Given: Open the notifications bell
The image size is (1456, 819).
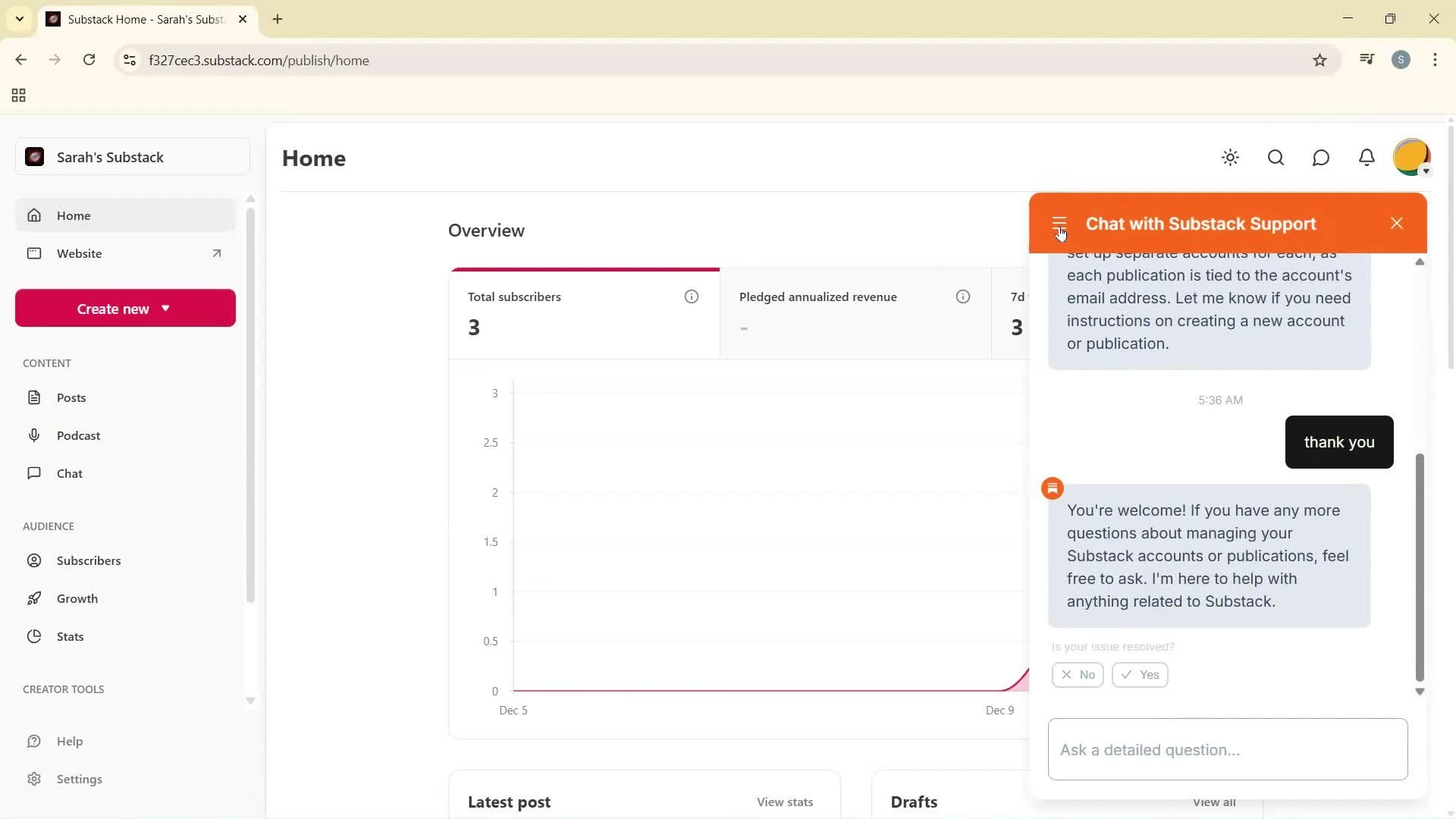Looking at the screenshot, I should click(x=1367, y=158).
